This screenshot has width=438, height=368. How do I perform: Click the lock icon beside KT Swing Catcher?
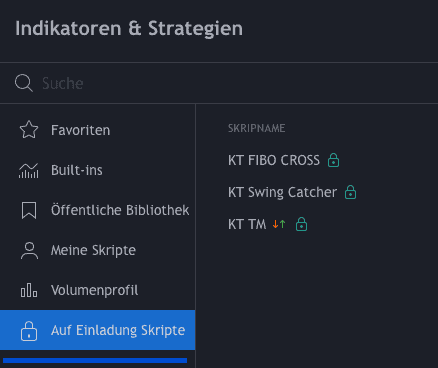click(350, 192)
